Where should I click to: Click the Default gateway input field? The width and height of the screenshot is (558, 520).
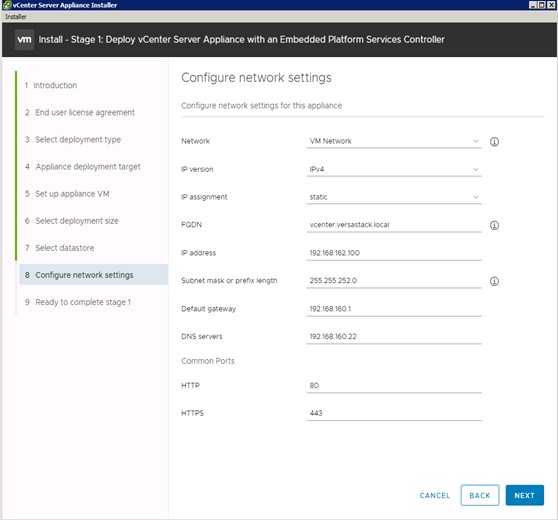pos(394,309)
